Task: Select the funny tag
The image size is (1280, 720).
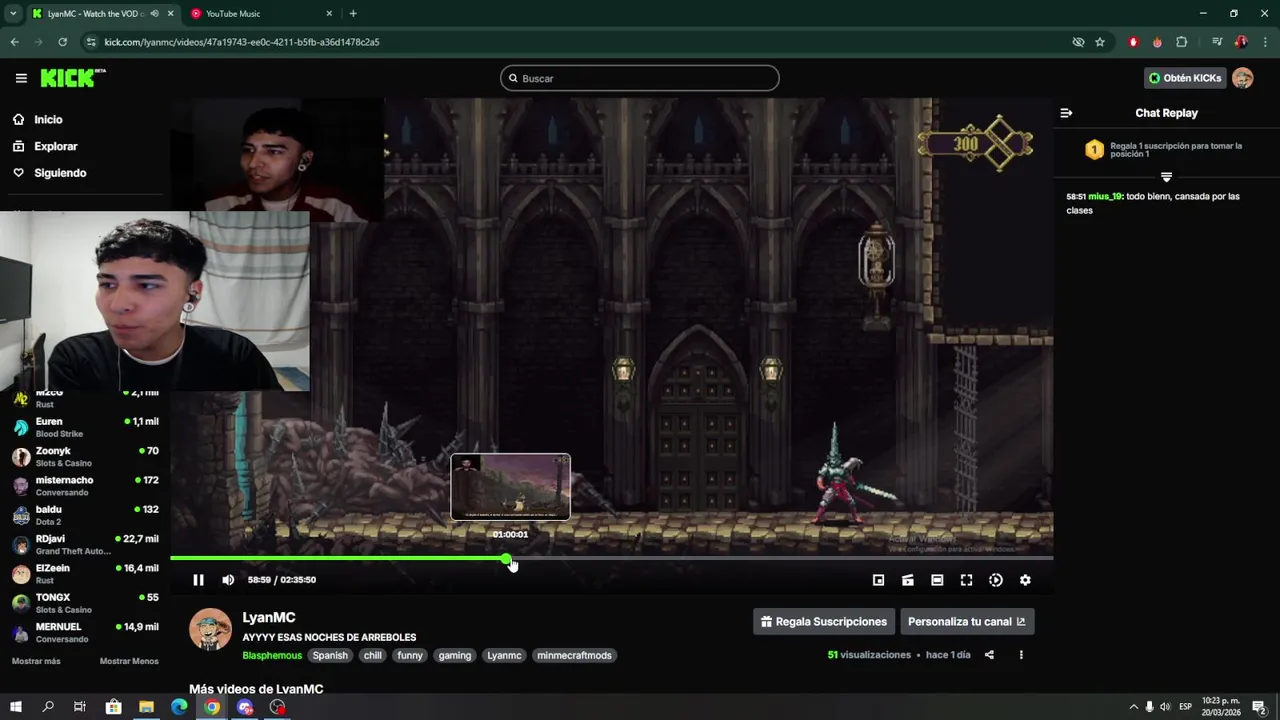Action: [x=410, y=656]
